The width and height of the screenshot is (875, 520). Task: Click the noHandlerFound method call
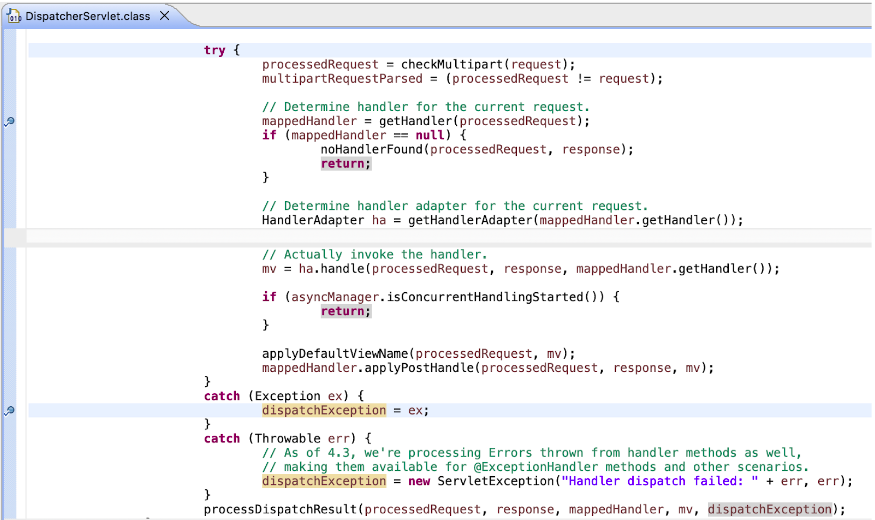coord(371,150)
